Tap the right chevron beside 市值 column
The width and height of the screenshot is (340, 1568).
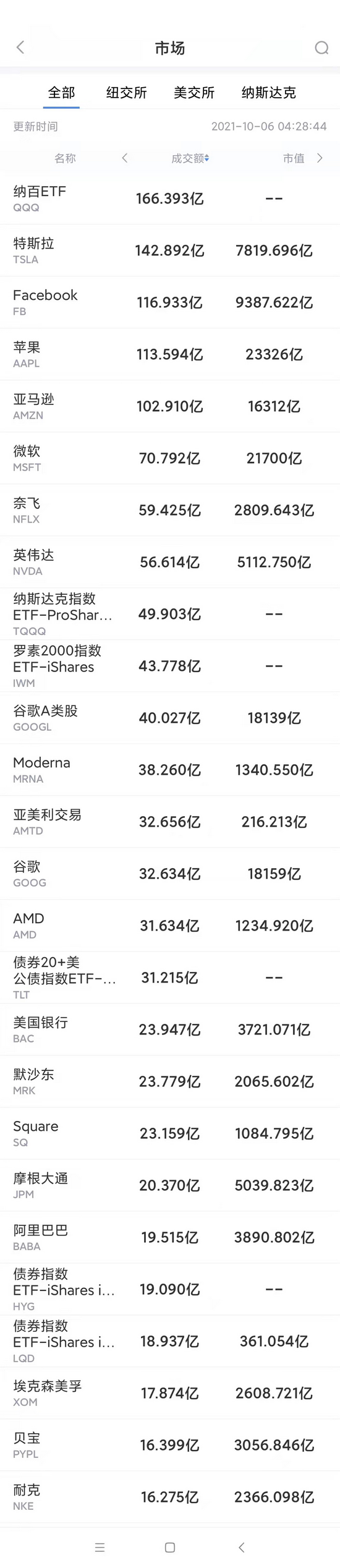[x=320, y=158]
